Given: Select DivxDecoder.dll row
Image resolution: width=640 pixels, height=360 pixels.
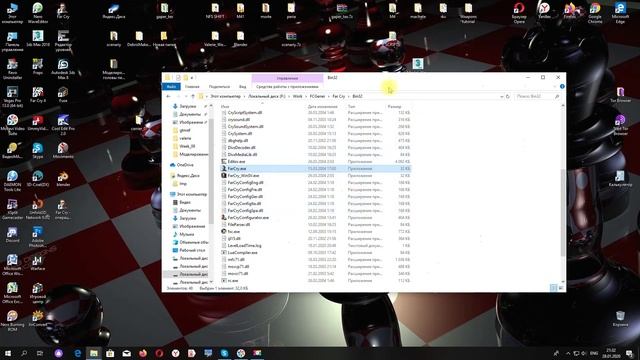Looking at the screenshot, I should pyautogui.click(x=316, y=147).
